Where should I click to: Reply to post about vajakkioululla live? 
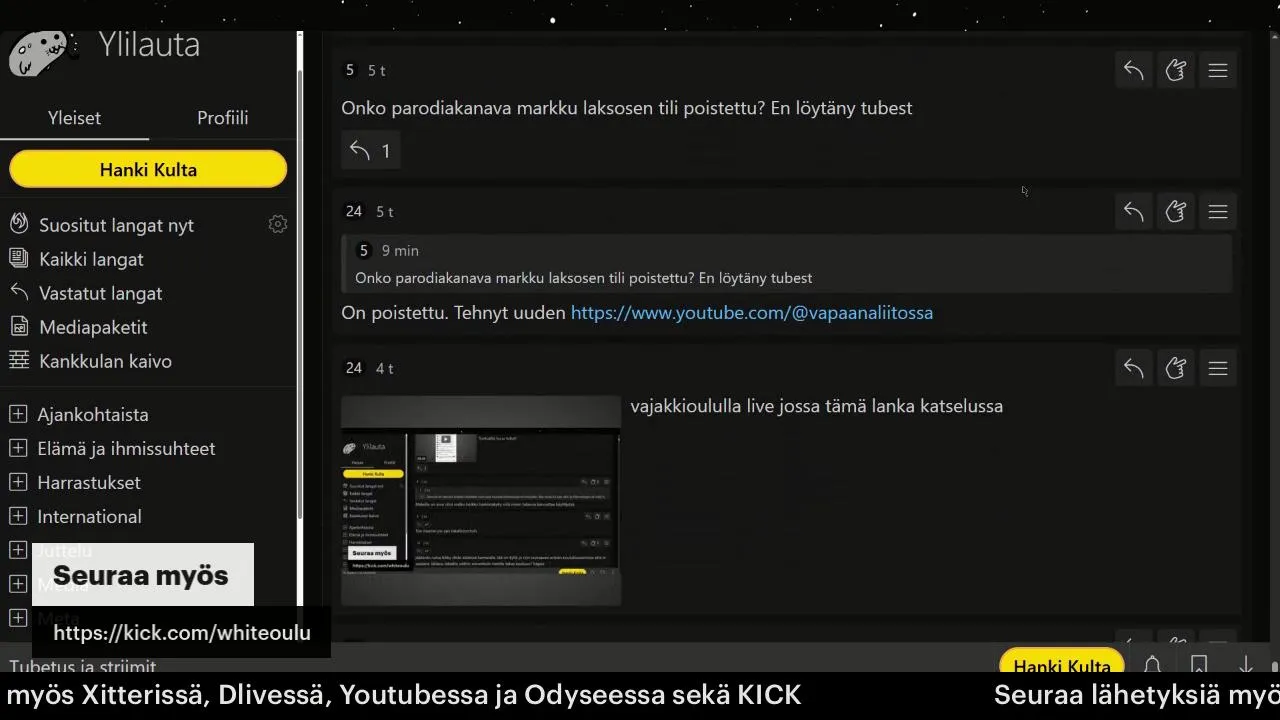[1133, 368]
